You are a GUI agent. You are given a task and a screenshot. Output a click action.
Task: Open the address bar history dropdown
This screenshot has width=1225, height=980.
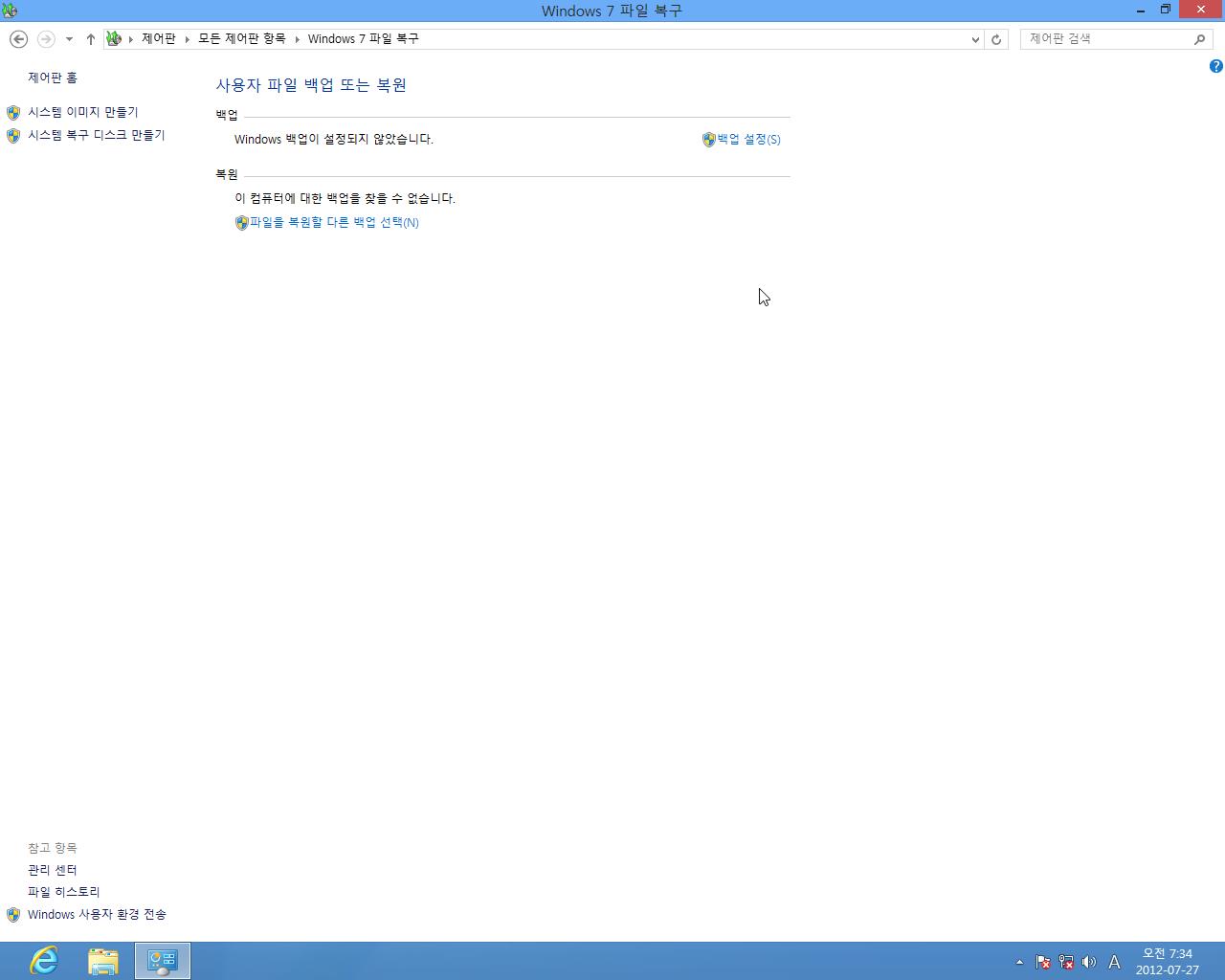coord(975,39)
